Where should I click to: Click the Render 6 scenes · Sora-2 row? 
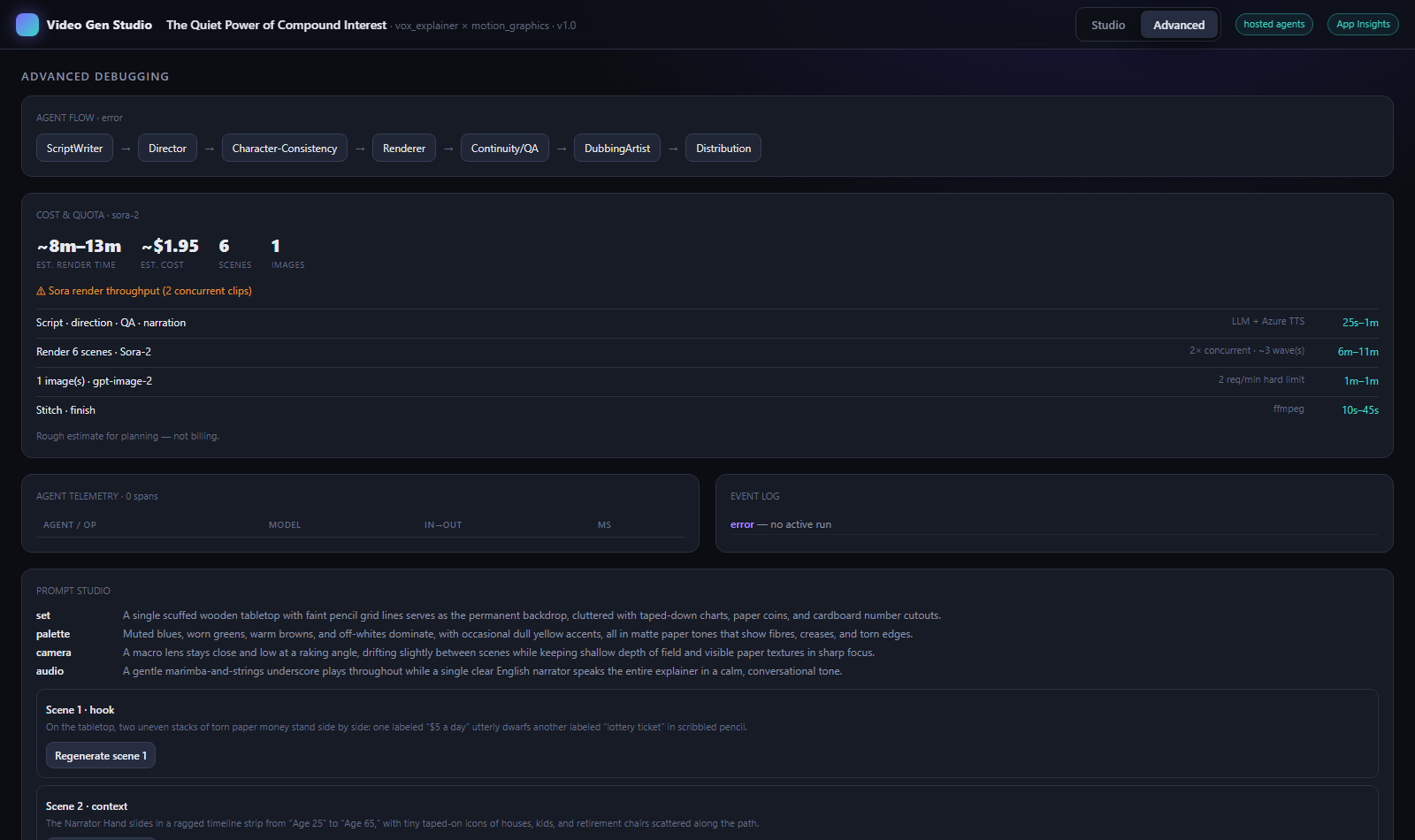(x=707, y=352)
